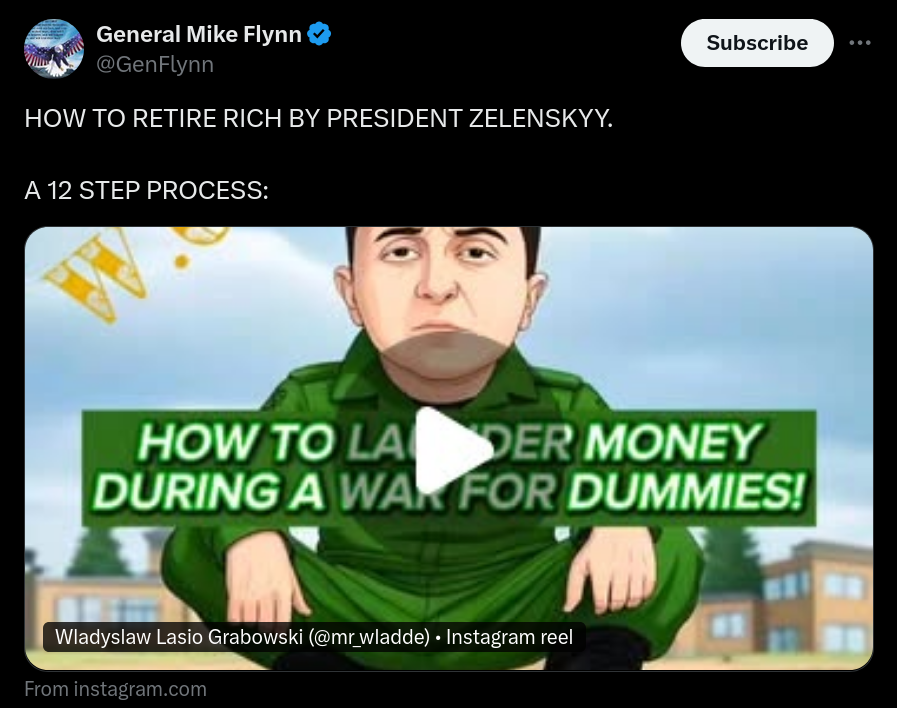The height and width of the screenshot is (708, 897).
Task: Play the embedded Instagram reel video
Action: (454, 451)
